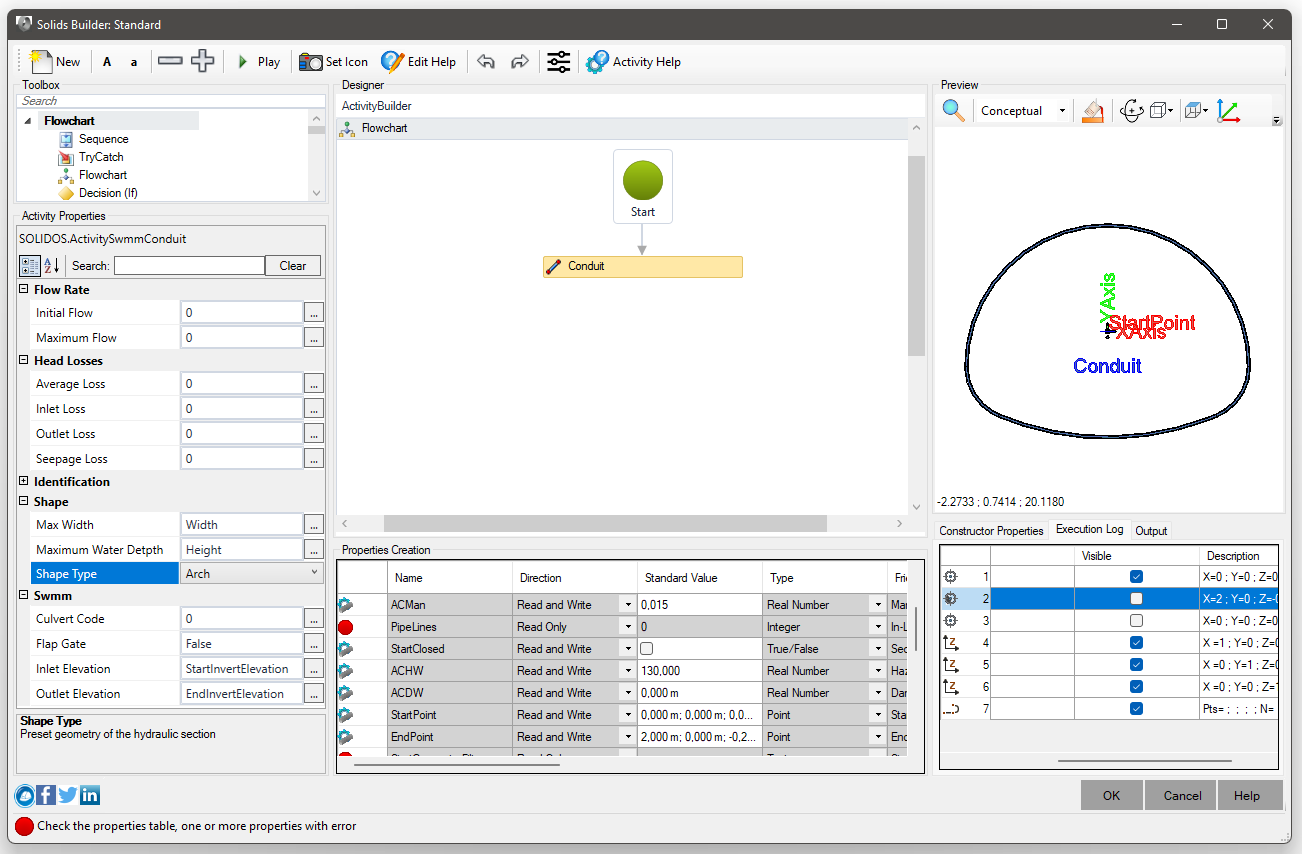
Task: Click the paint bucket icon in Preview
Action: tap(1093, 111)
